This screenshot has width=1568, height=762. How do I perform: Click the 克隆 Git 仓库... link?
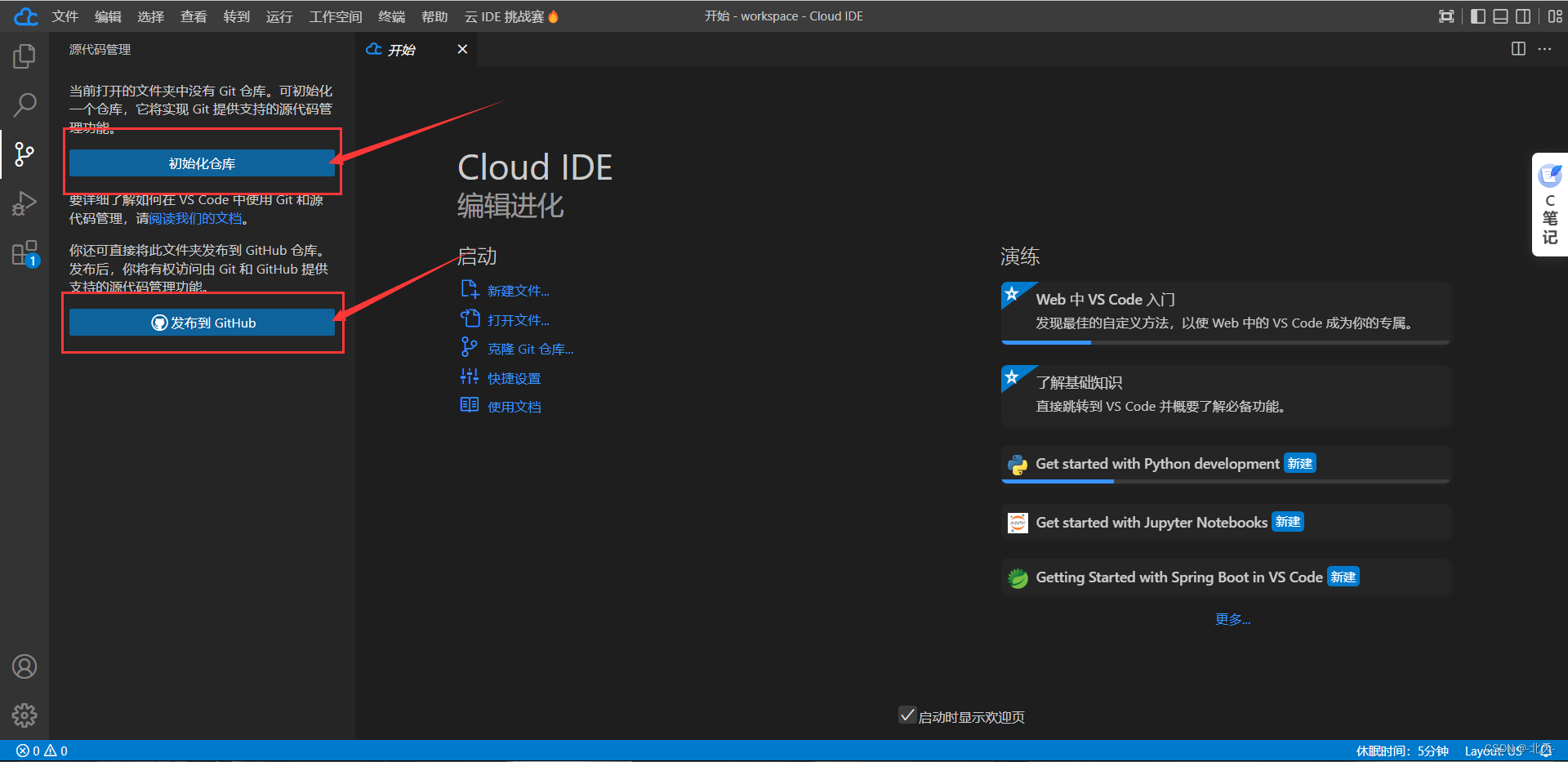(x=530, y=349)
